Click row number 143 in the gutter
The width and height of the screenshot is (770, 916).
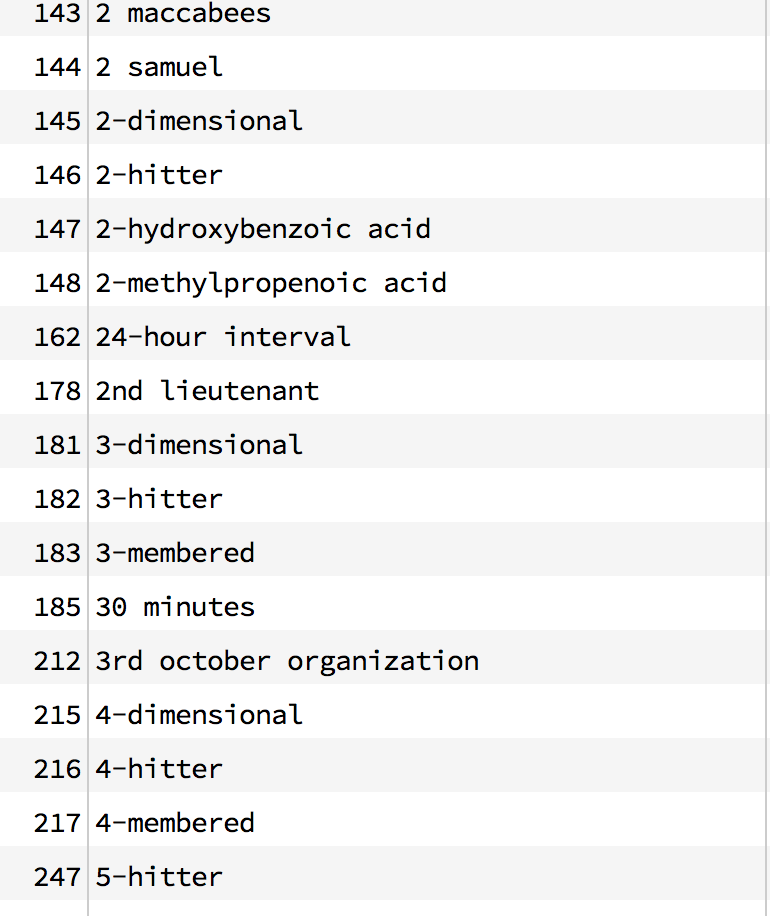tap(57, 14)
